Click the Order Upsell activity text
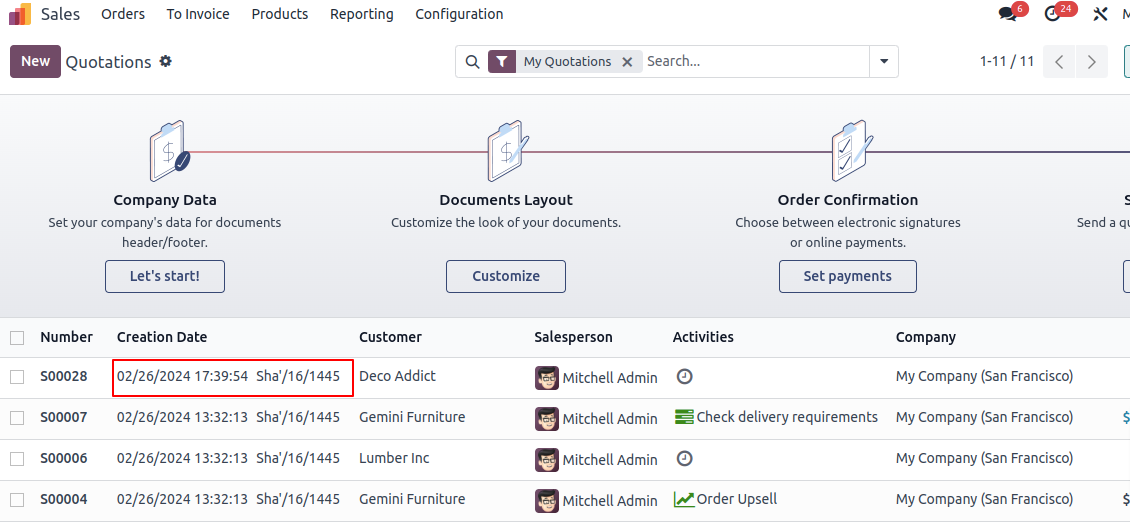1130x523 pixels. click(737, 499)
